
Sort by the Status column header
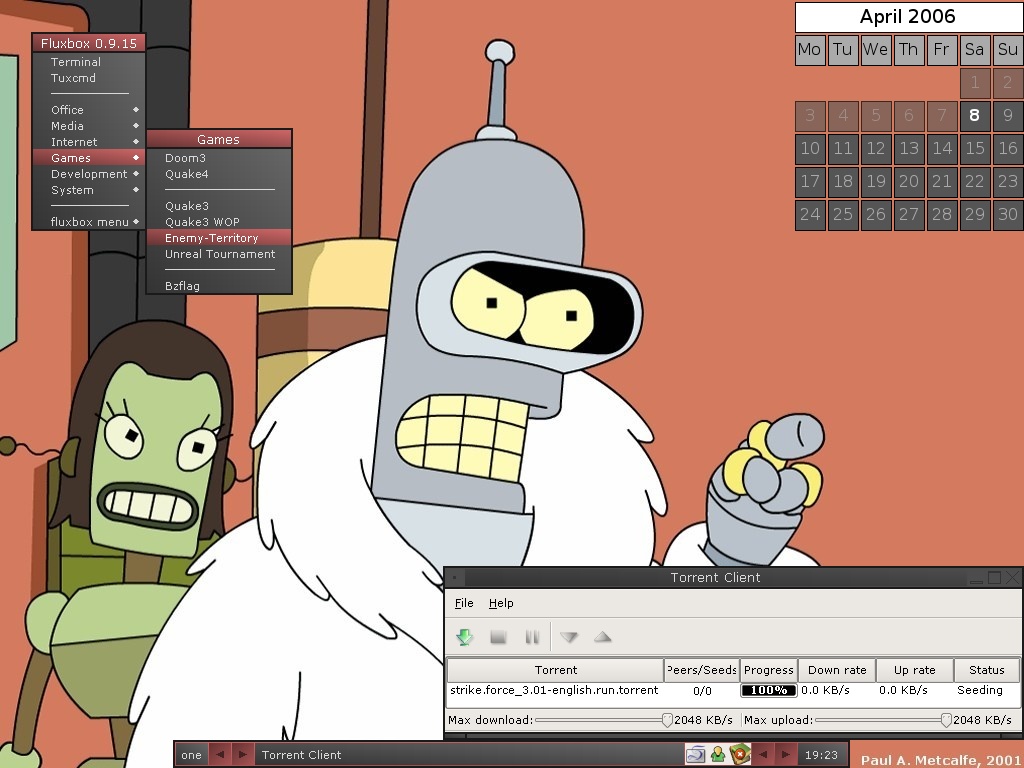986,670
